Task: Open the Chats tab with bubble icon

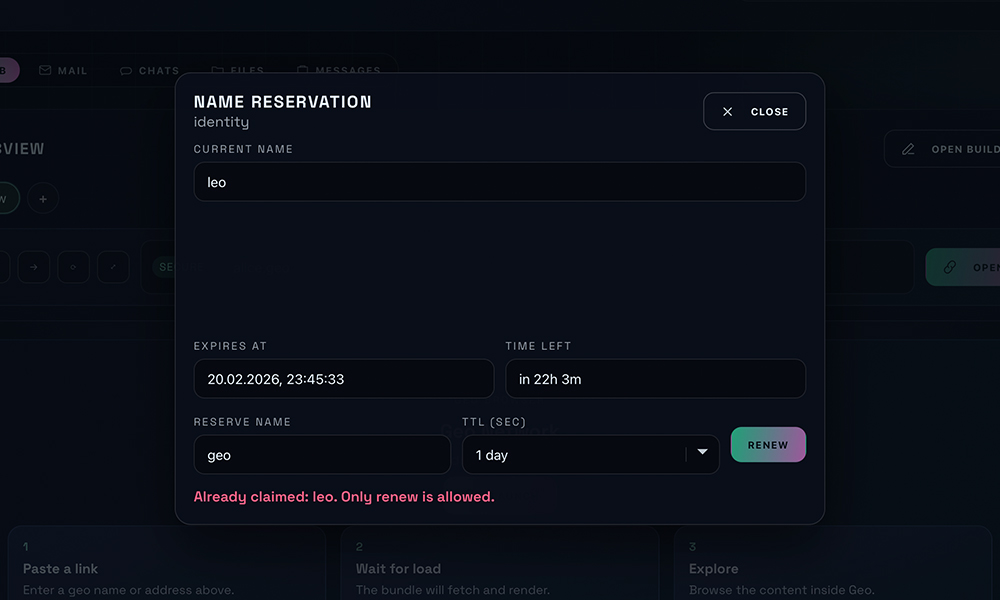Action: click(149, 71)
